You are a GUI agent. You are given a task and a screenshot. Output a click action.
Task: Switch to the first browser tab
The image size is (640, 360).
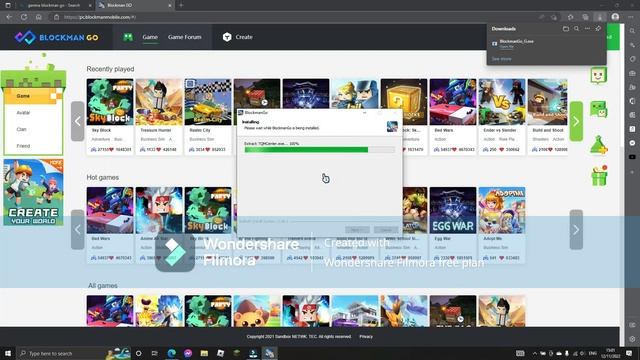[x=55, y=5]
